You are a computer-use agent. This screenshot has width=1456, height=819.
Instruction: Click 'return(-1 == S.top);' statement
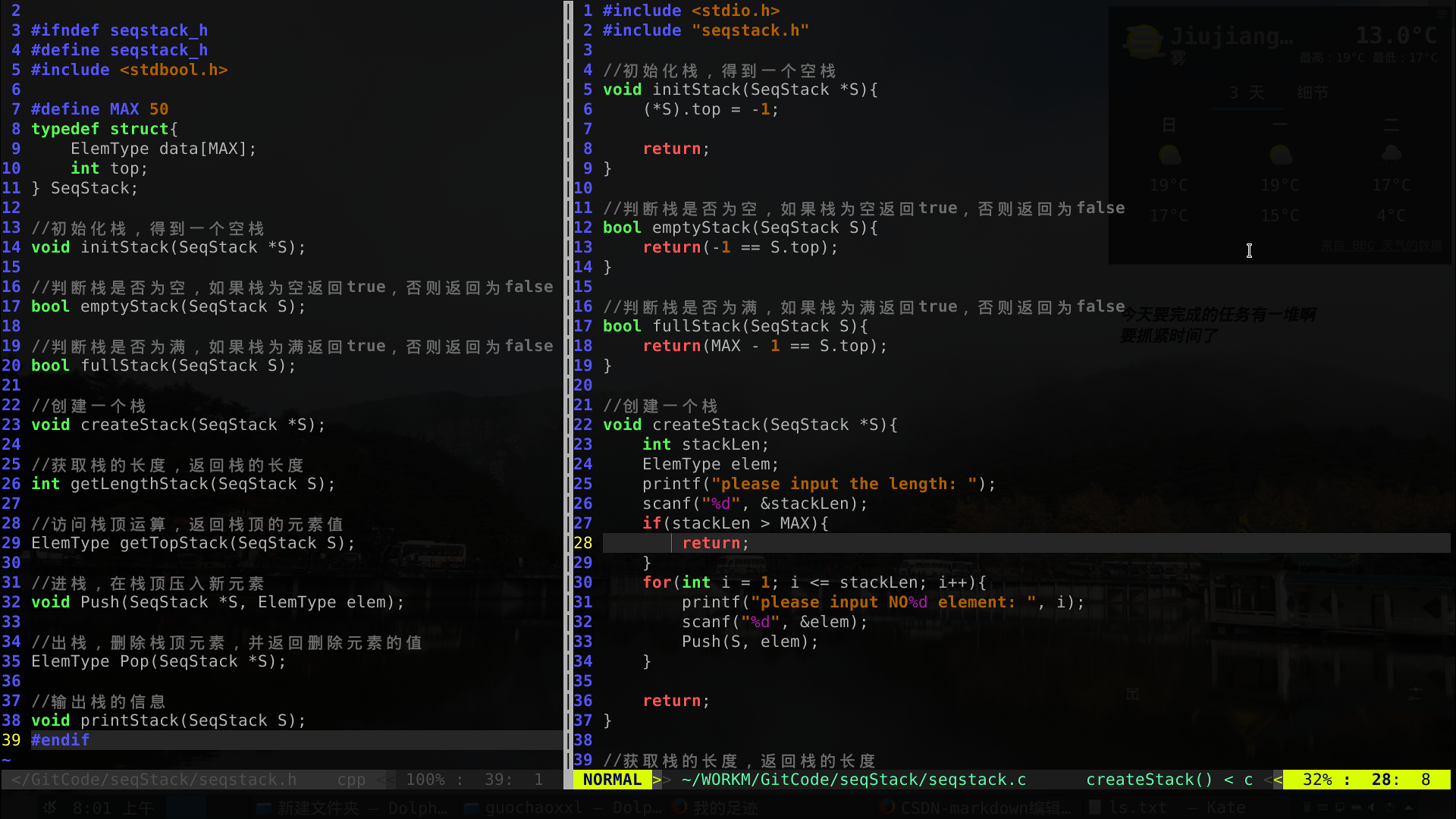point(740,247)
